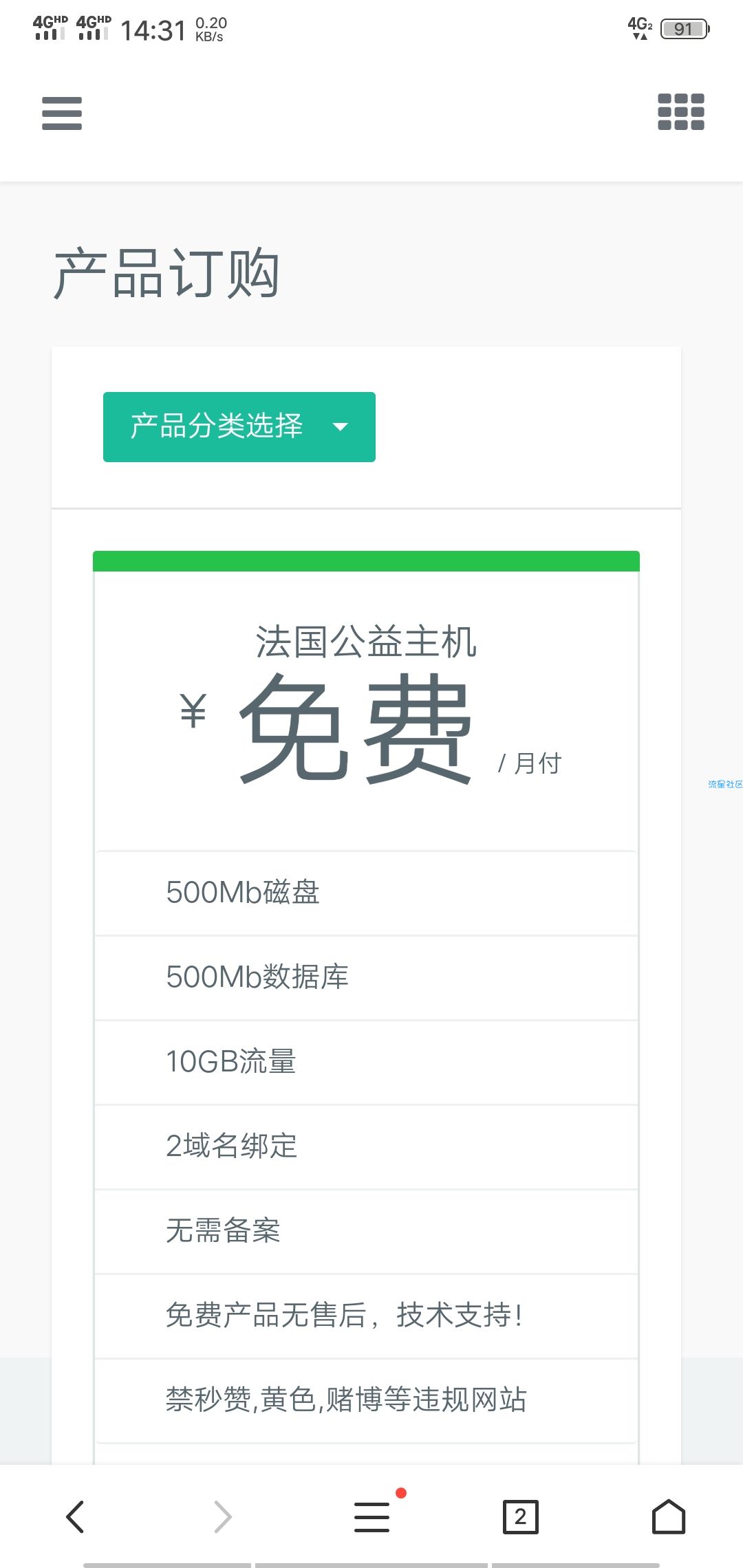
Task: Tap the 产品订购 page heading
Action: (x=166, y=274)
